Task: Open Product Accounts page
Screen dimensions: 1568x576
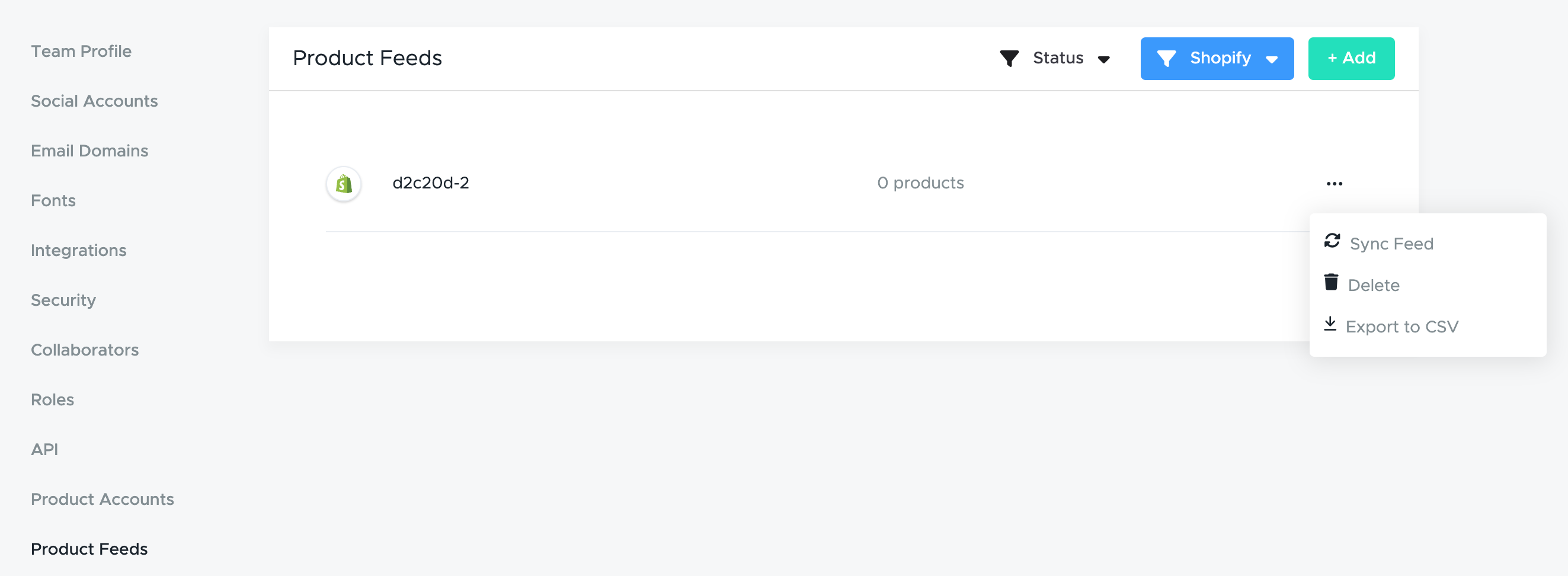Action: [103, 499]
